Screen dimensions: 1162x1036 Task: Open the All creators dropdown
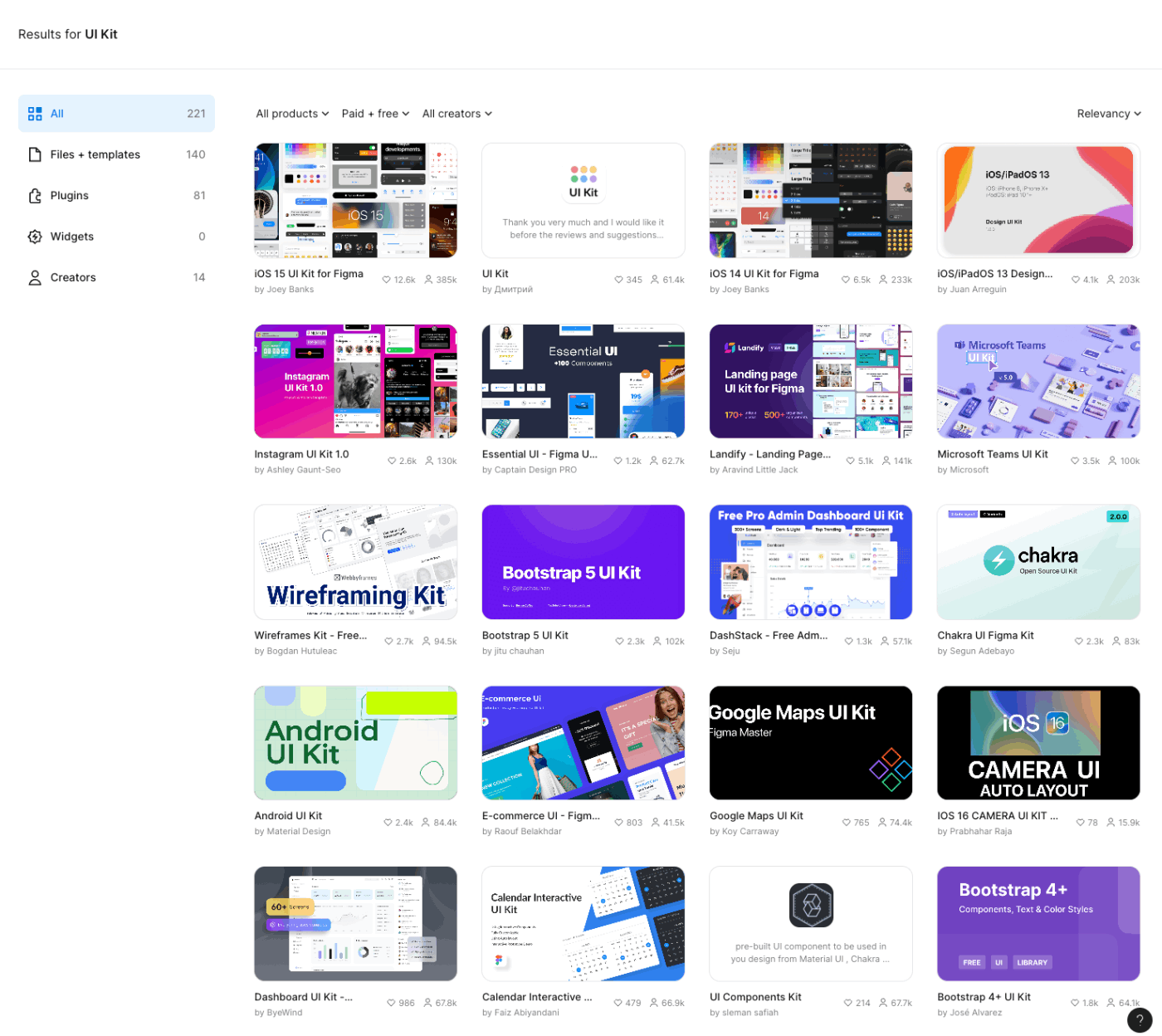pos(456,114)
